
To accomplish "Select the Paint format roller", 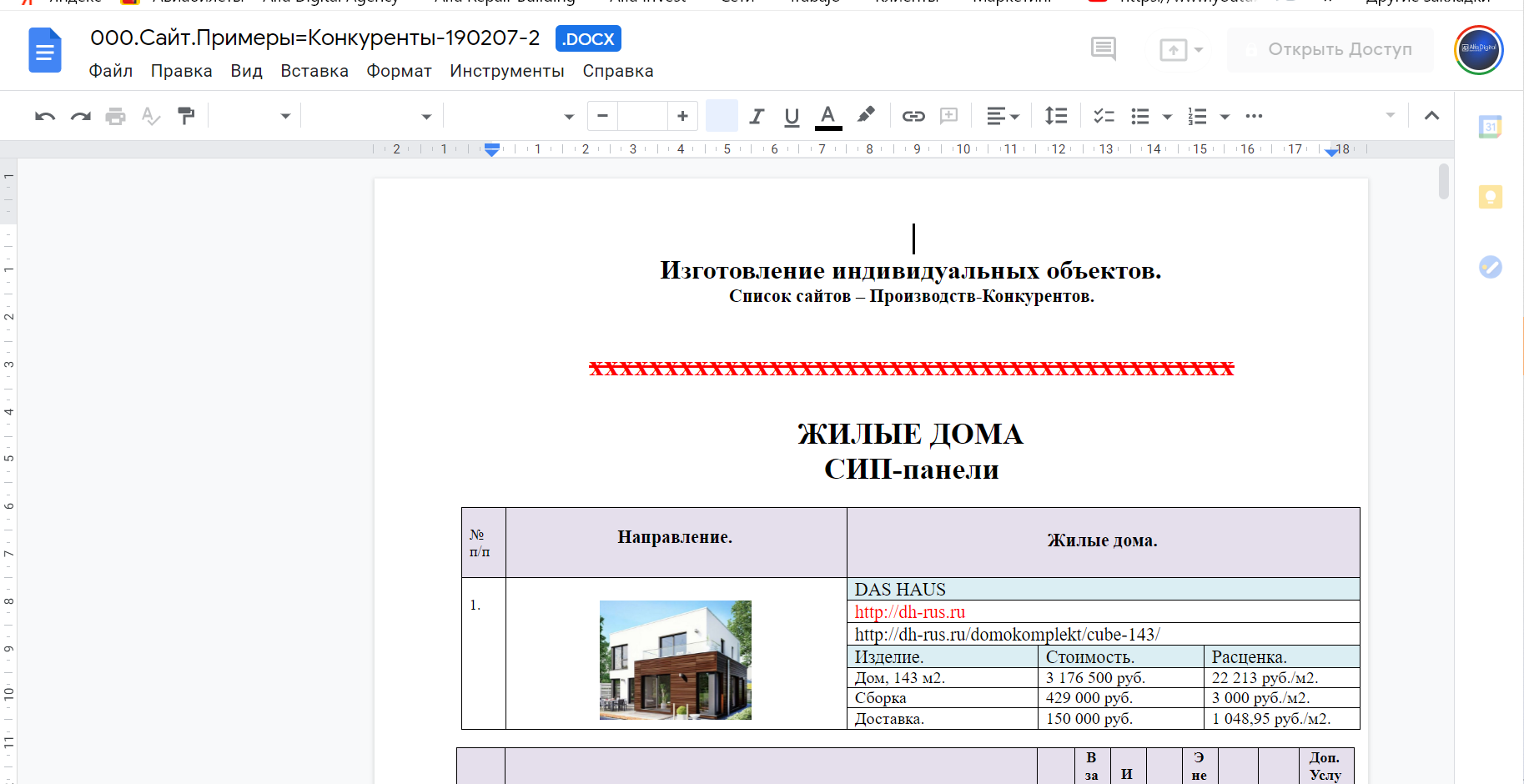I will point(186,116).
